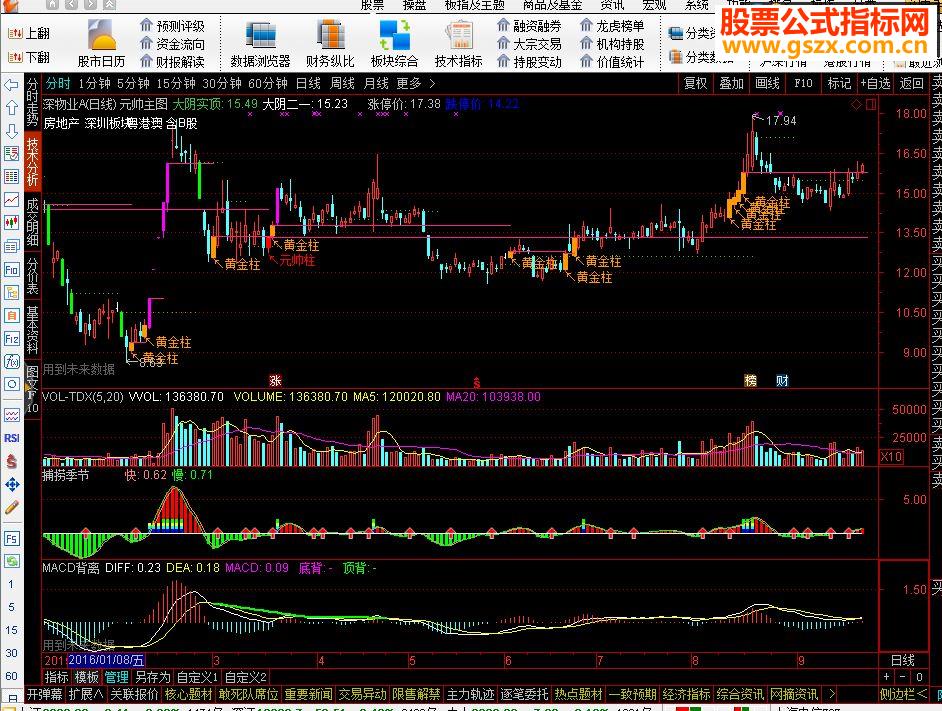Click the 指标 tab at bottom
The width and height of the screenshot is (942, 711).
pos(56,677)
